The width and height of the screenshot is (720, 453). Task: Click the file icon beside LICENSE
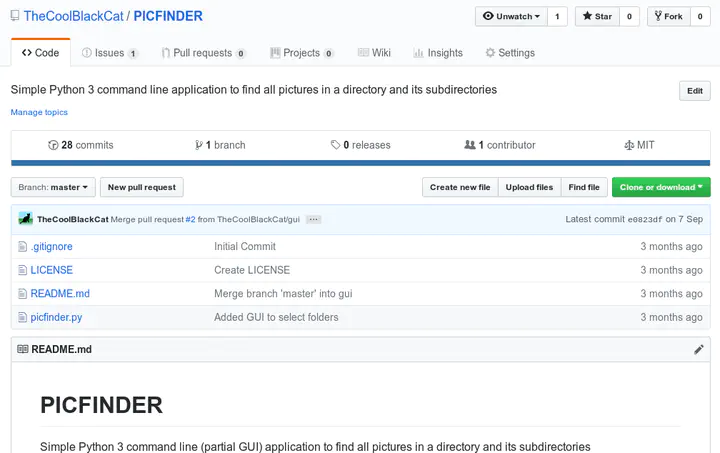[22, 270]
